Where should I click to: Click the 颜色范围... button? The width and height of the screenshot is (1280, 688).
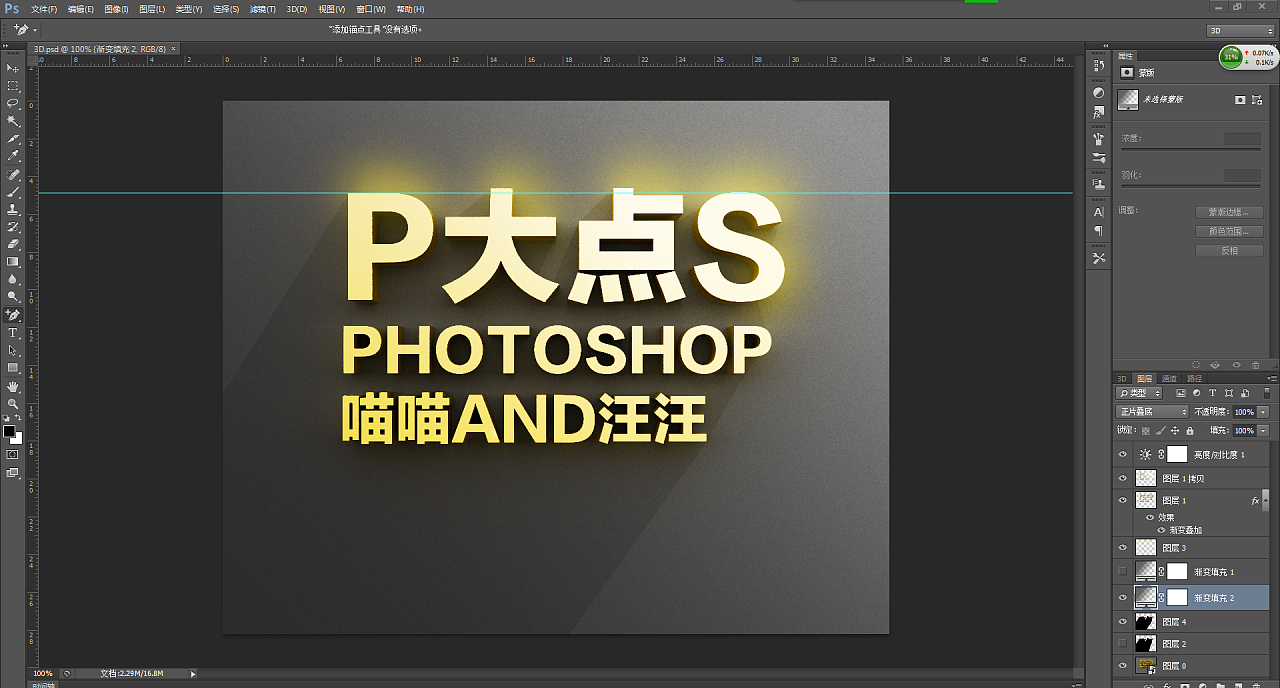pyautogui.click(x=1229, y=231)
